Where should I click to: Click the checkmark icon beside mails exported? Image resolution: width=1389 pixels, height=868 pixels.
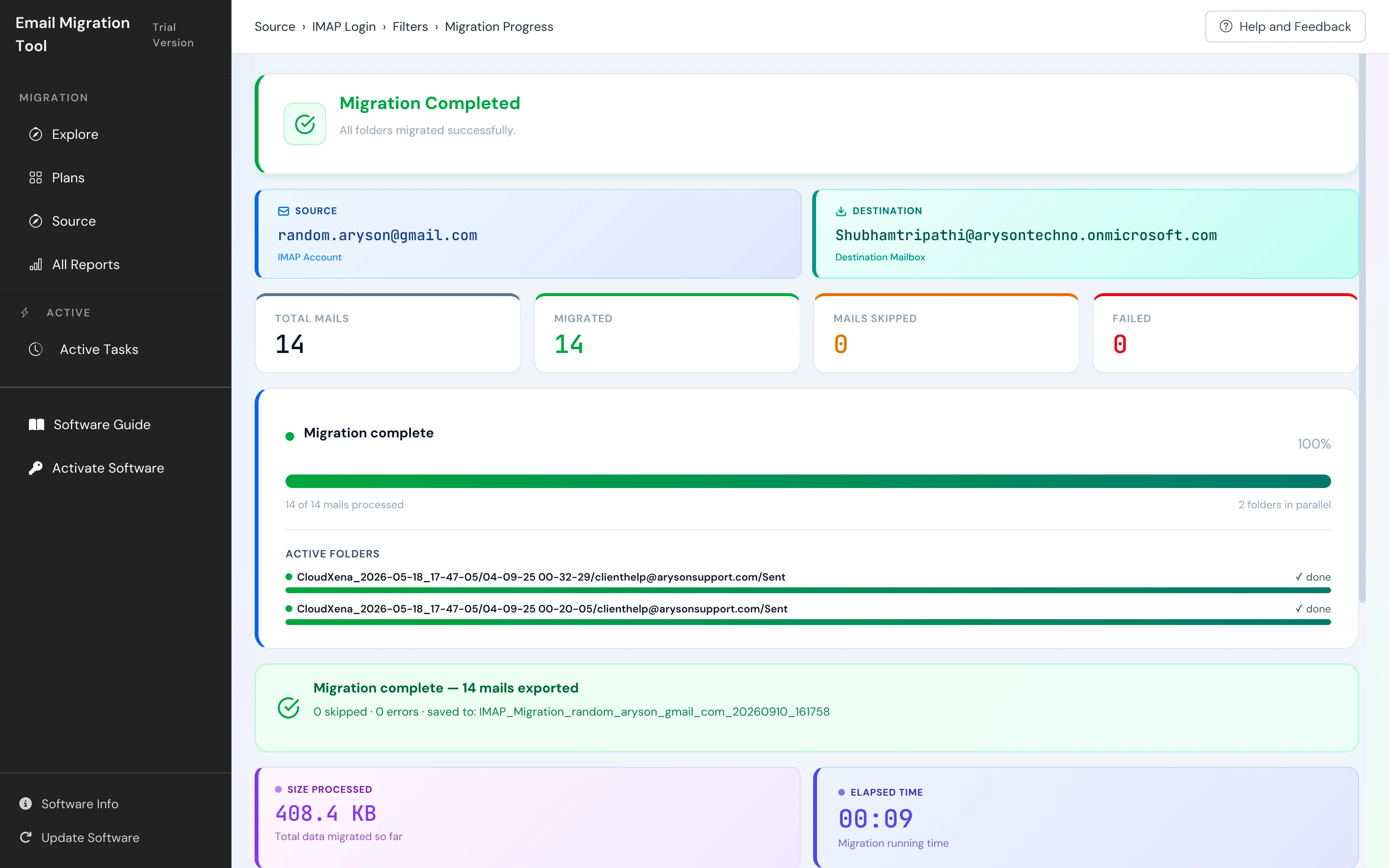coord(288,708)
